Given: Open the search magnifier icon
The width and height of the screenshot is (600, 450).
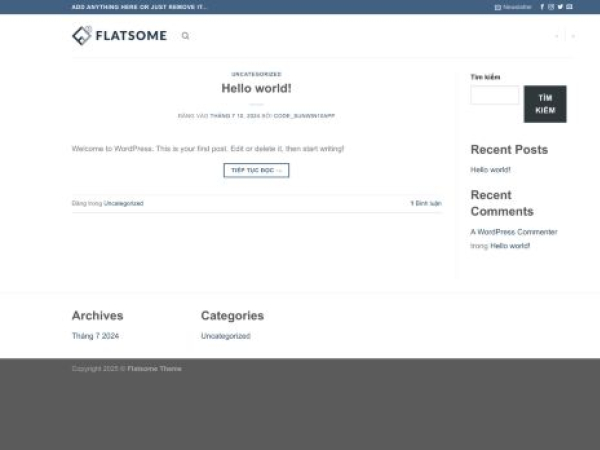Looking at the screenshot, I should (185, 36).
